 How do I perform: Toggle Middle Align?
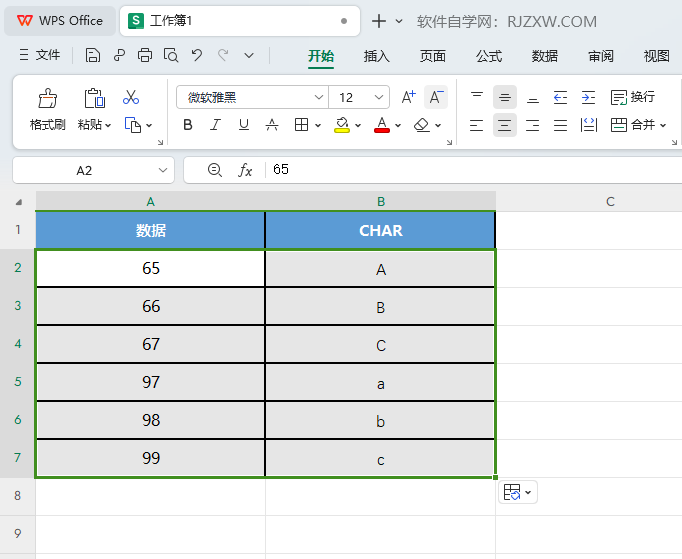tap(505, 97)
